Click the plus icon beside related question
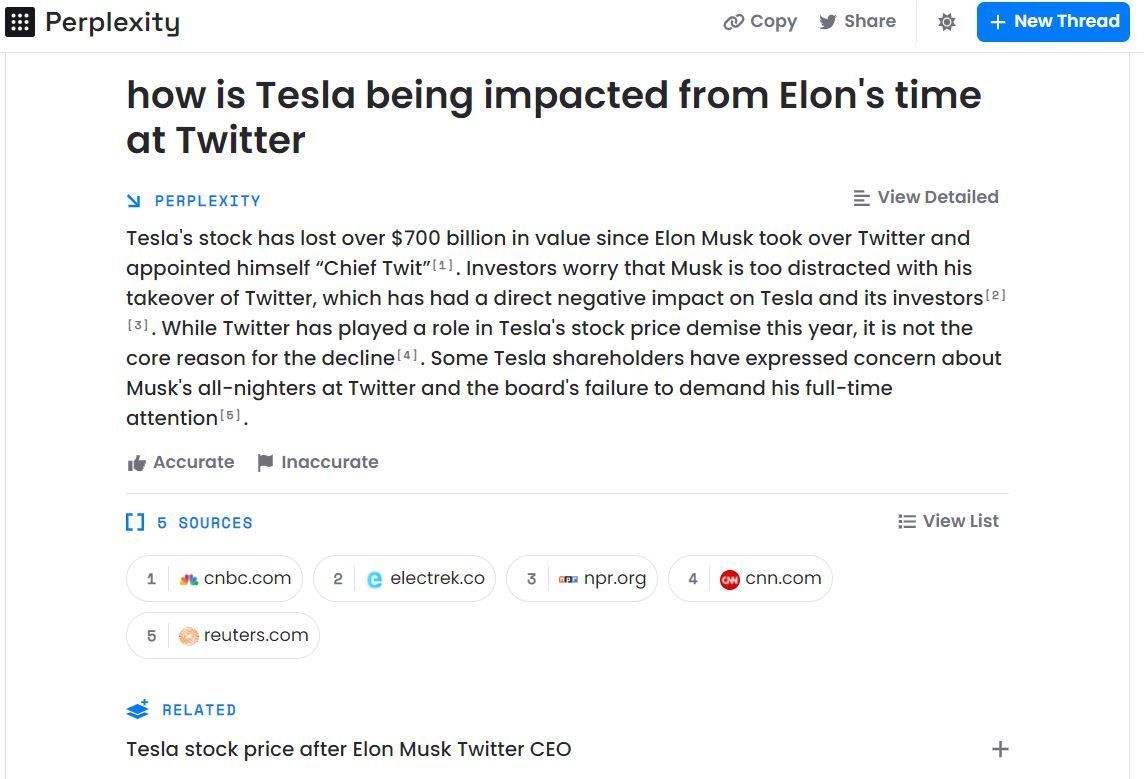 pos(1000,749)
